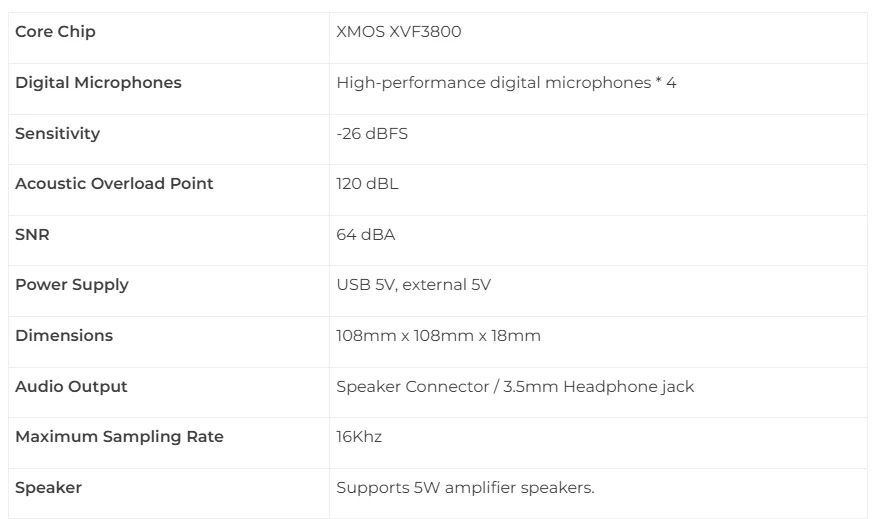Screen dimensions: 873x519
Task: Click the Core Chip row label
Action: [55, 32]
